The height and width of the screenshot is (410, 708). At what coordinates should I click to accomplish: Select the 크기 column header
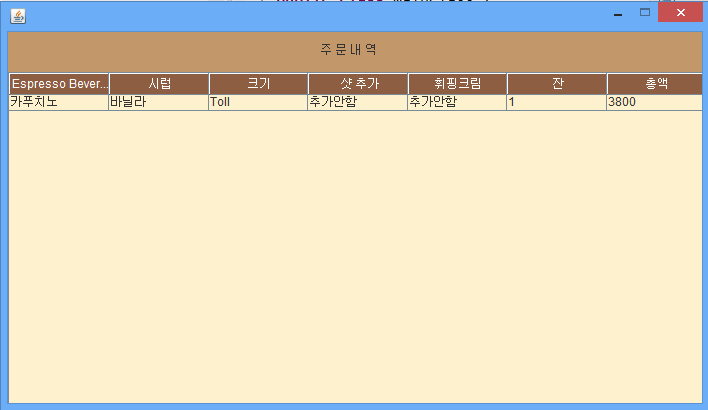258,84
